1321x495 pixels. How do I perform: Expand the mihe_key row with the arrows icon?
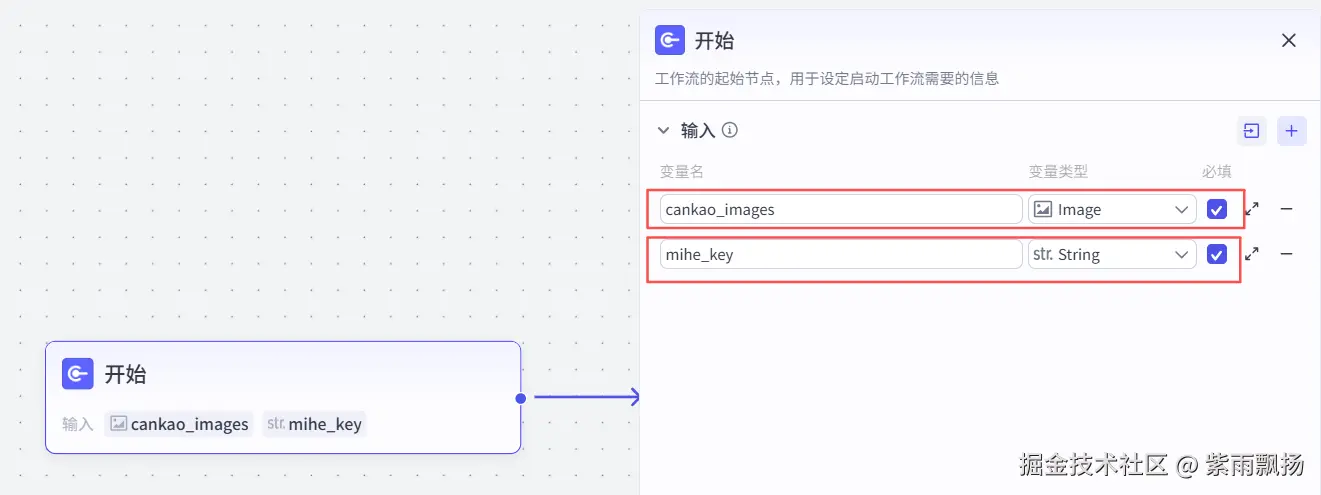point(1252,254)
